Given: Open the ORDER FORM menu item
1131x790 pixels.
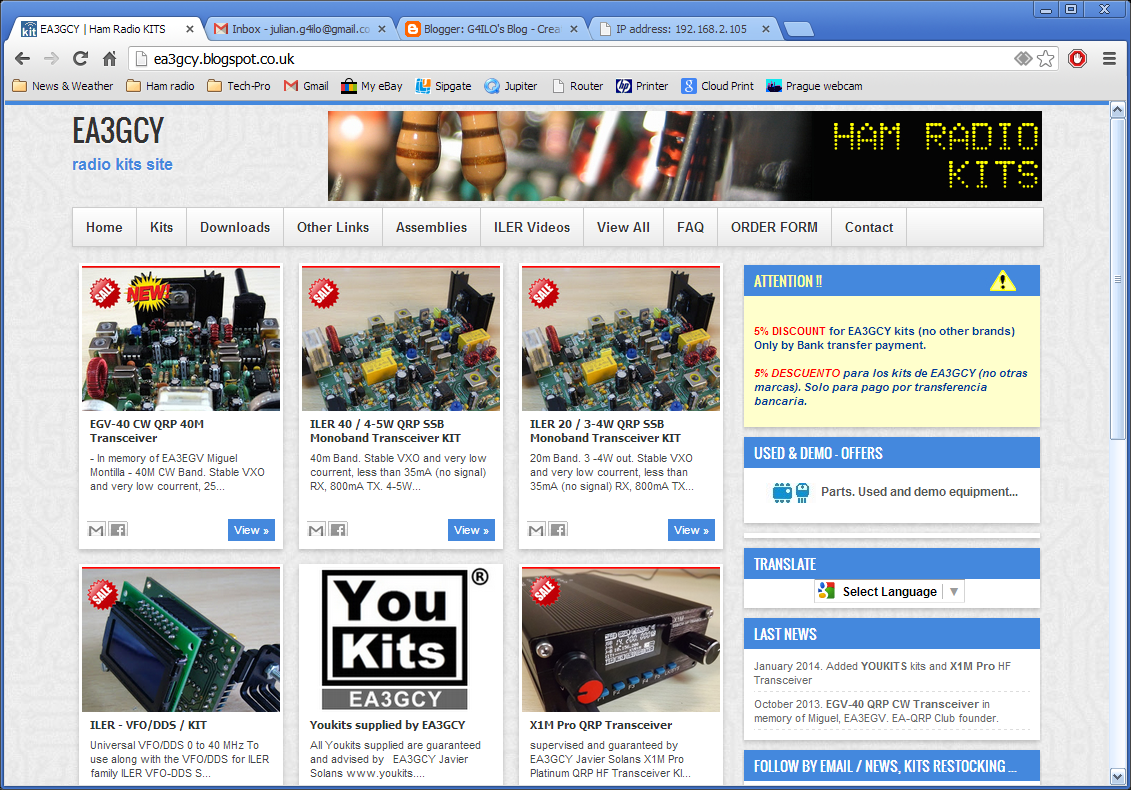Looking at the screenshot, I should point(774,227).
